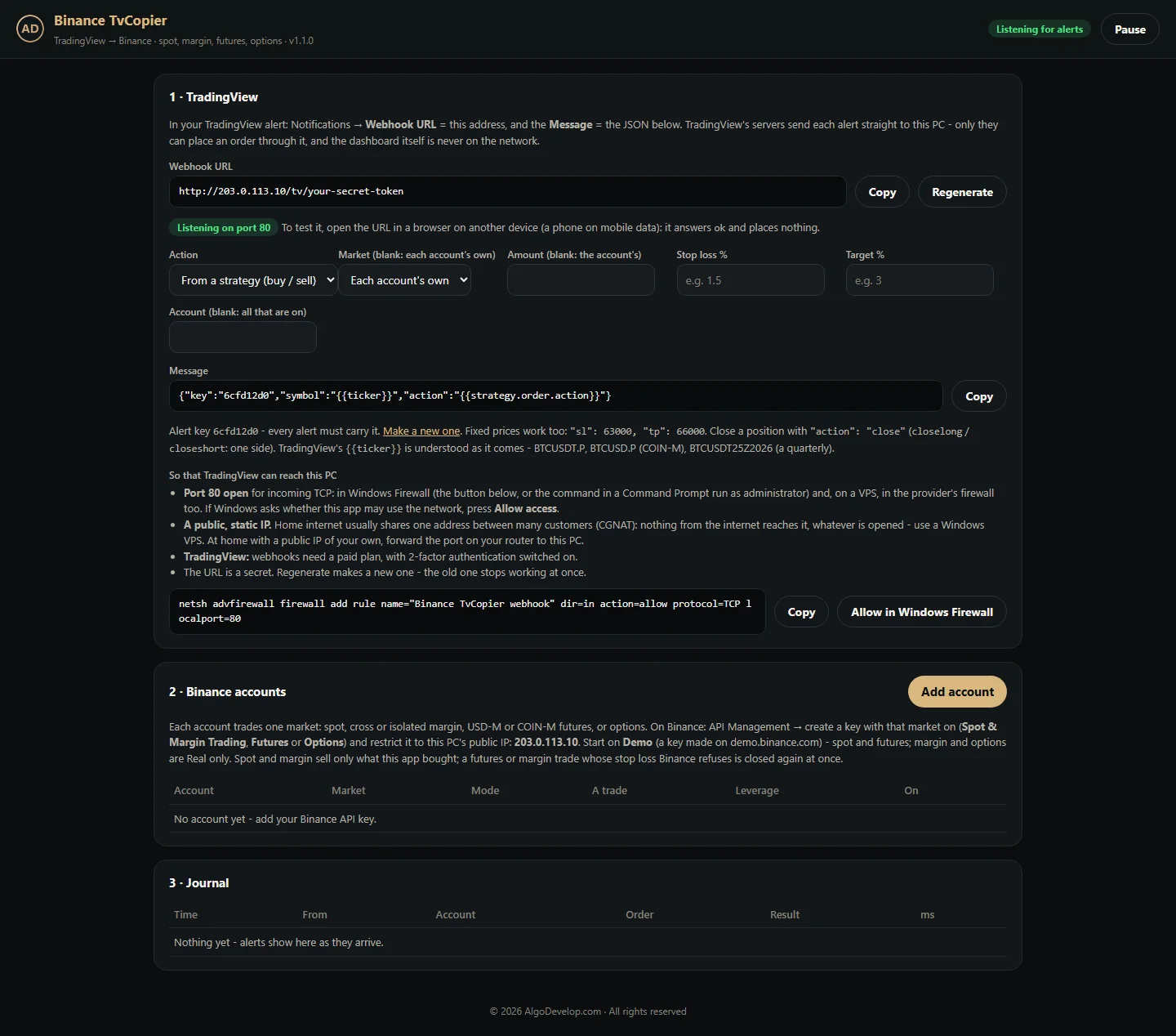Click the 'On' column header
The height and width of the screenshot is (1036, 1176).
pos(911,791)
